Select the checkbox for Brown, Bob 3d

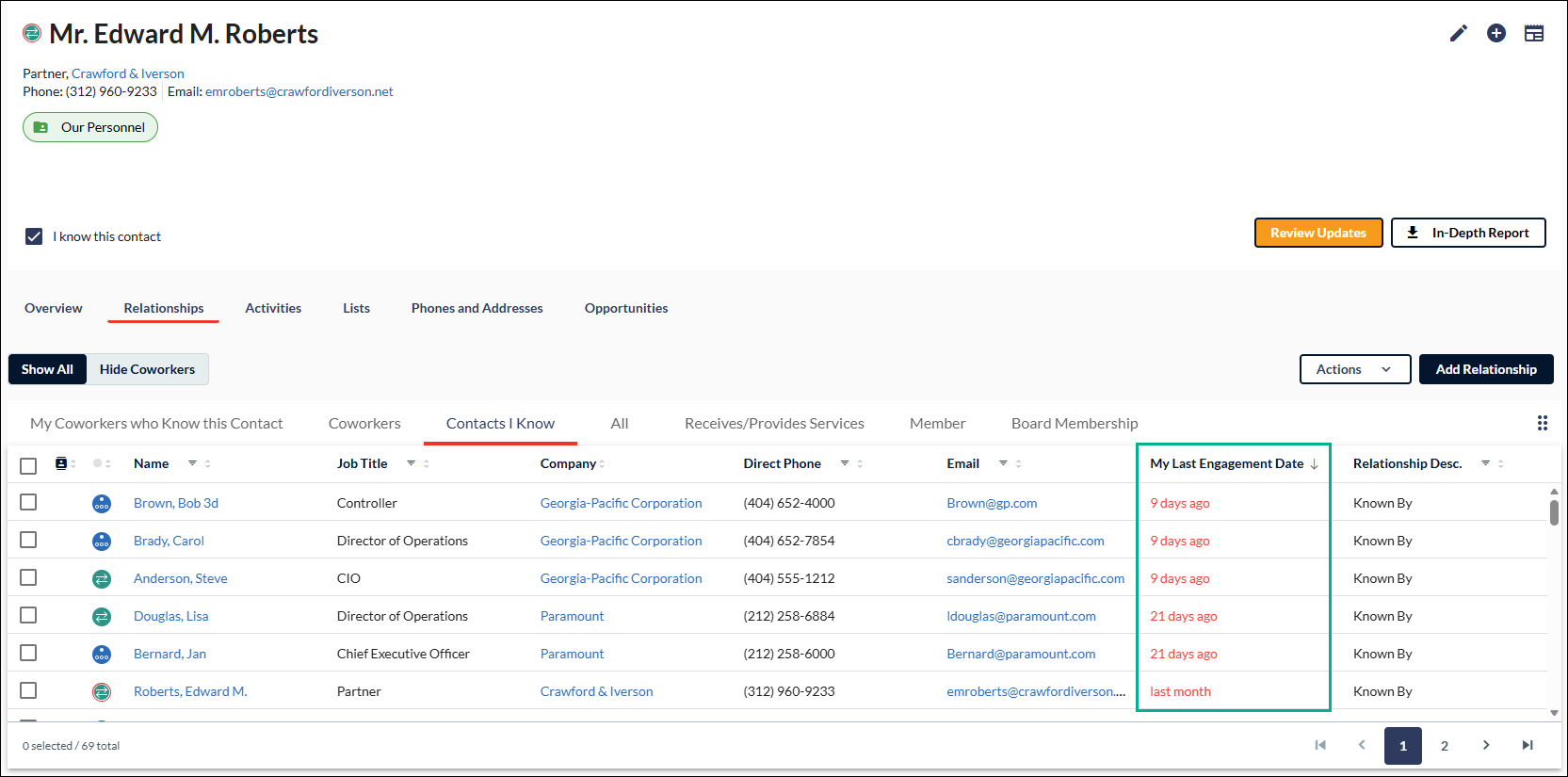pyautogui.click(x=28, y=502)
